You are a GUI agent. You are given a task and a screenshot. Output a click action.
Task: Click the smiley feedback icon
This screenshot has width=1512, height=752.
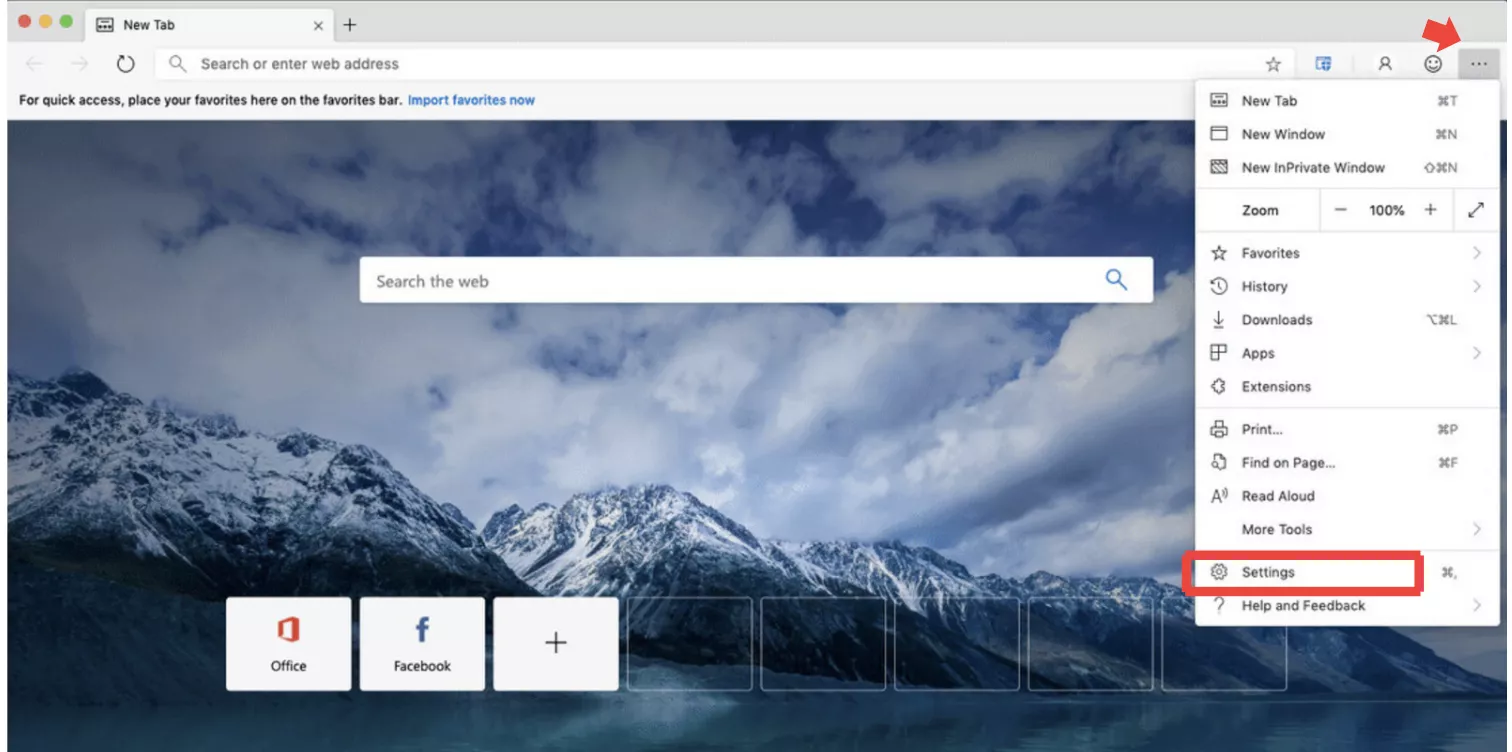(1433, 64)
